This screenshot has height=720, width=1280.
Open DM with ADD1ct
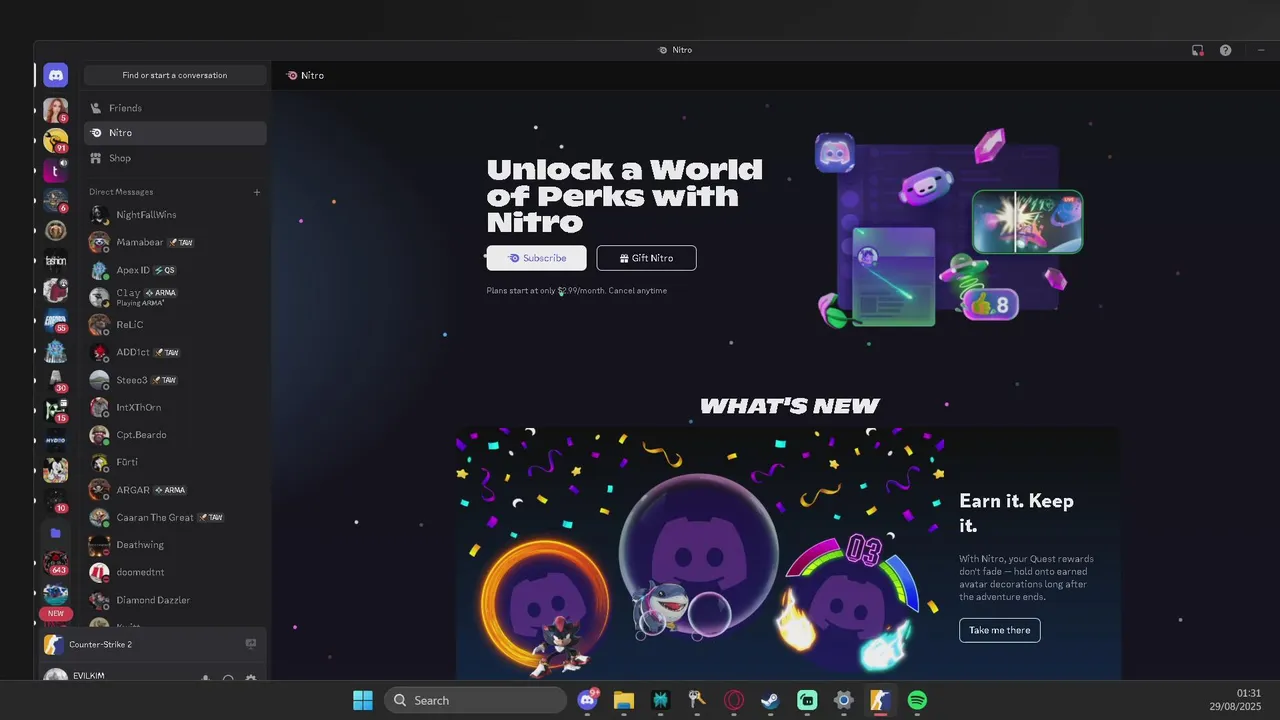coord(175,352)
